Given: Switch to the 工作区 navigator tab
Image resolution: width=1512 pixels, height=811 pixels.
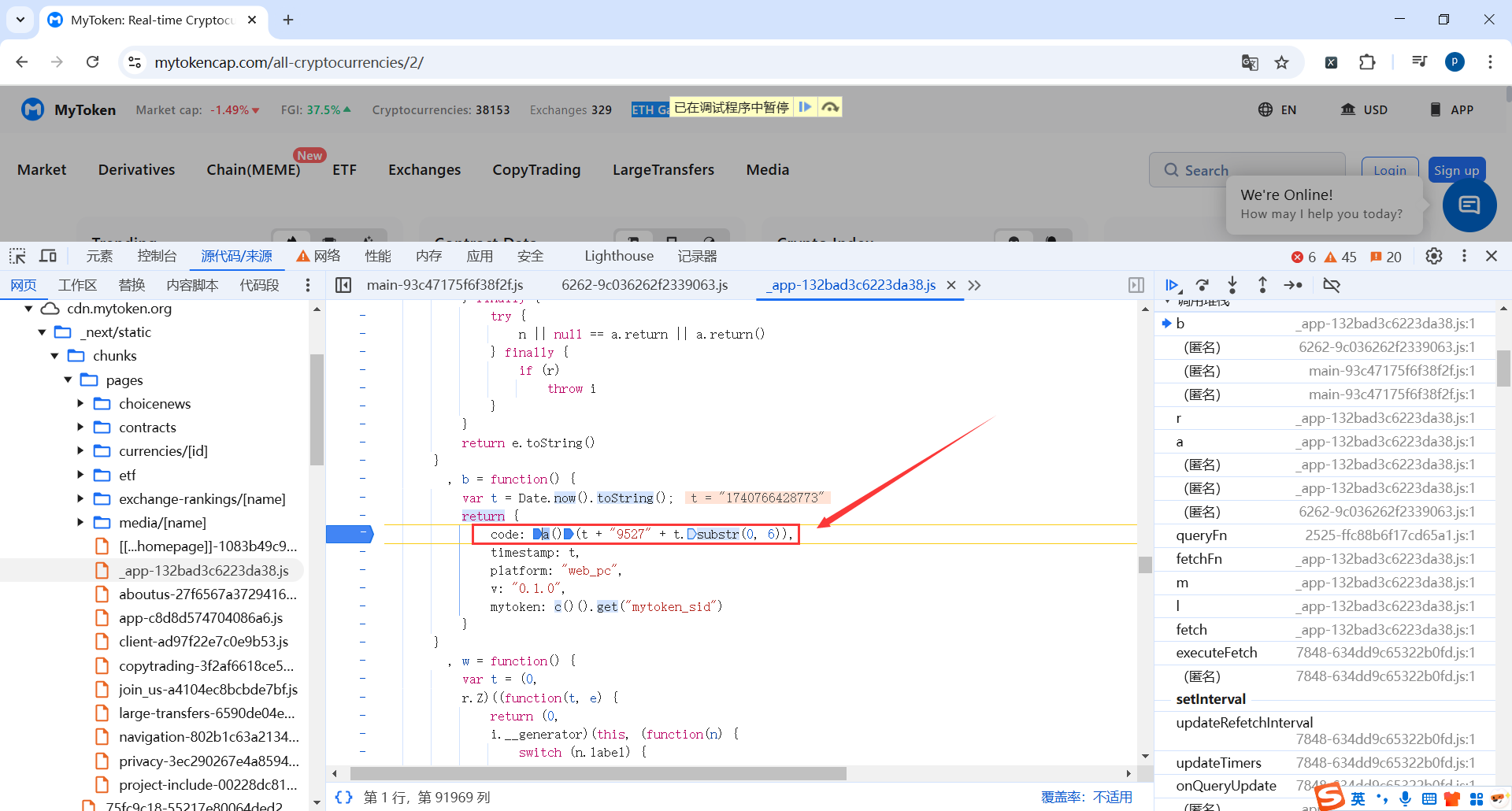Looking at the screenshot, I should pyautogui.click(x=77, y=285).
